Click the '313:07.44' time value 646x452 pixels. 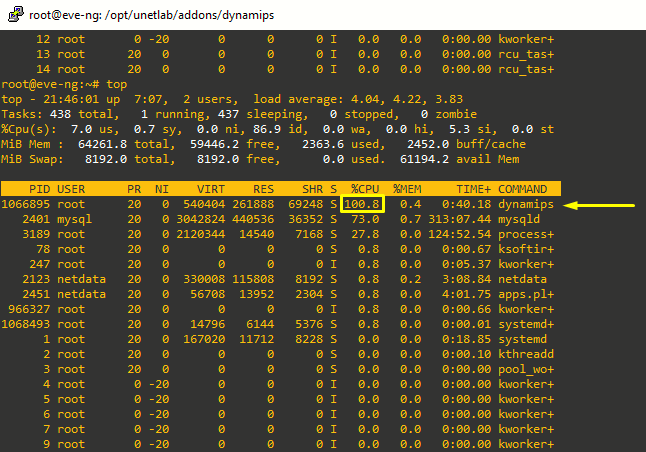459,219
